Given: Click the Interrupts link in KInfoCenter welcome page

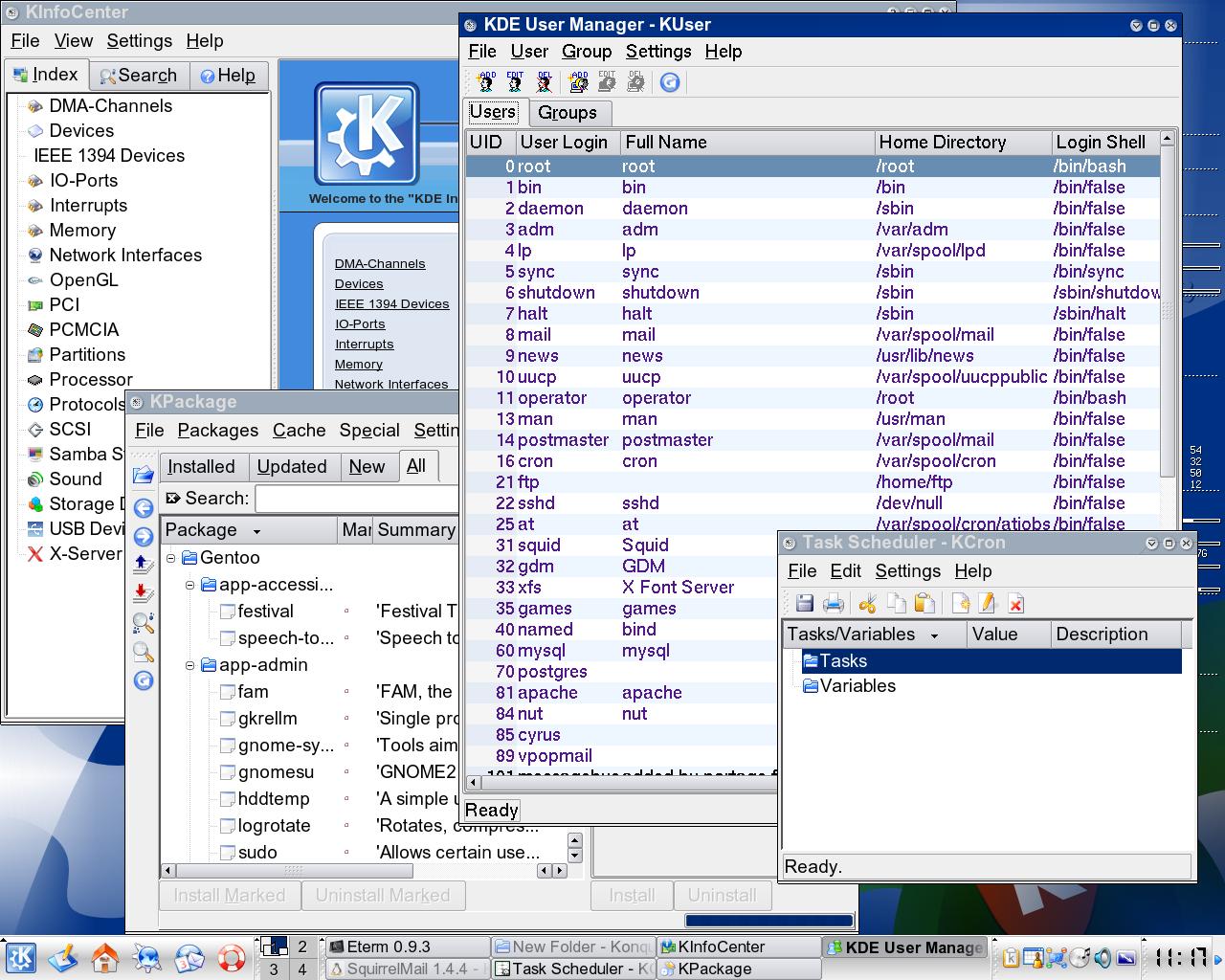Looking at the screenshot, I should tap(364, 344).
